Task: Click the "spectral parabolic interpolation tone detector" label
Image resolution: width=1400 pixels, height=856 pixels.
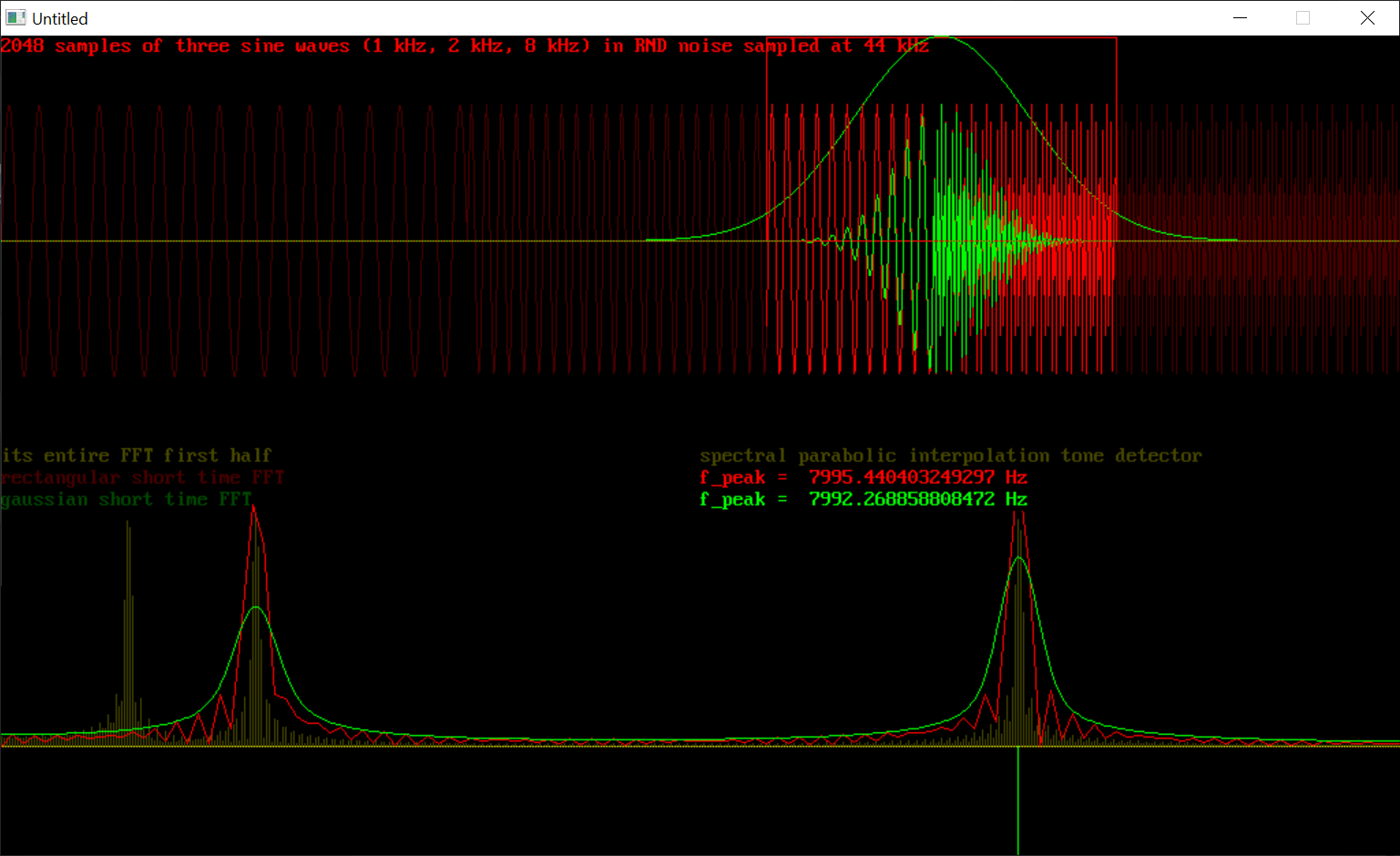Action: (x=950, y=455)
